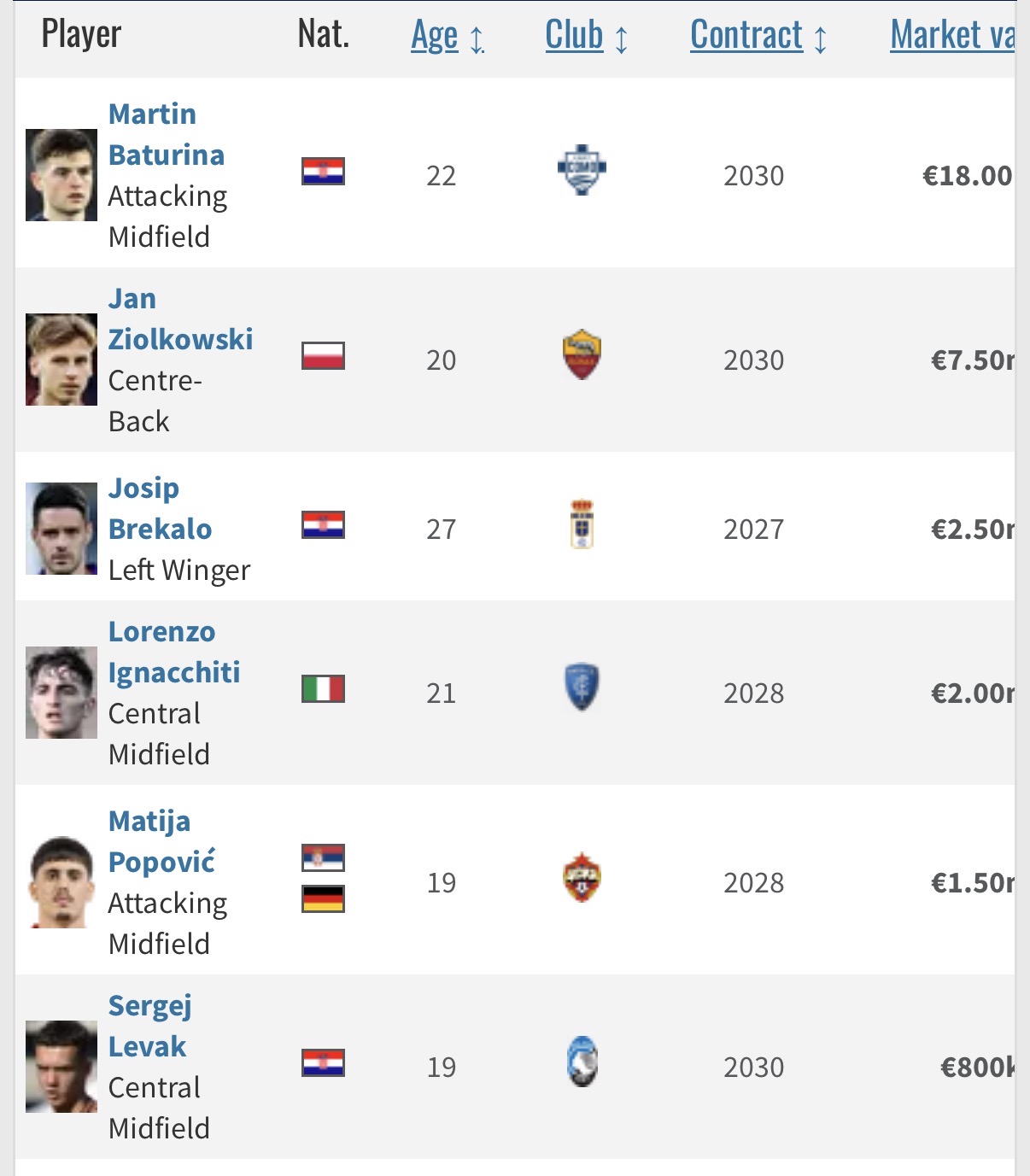The image size is (1030, 1176).
Task: Click the Polish flag beside Jan Ziolkowski
Action: [x=323, y=356]
